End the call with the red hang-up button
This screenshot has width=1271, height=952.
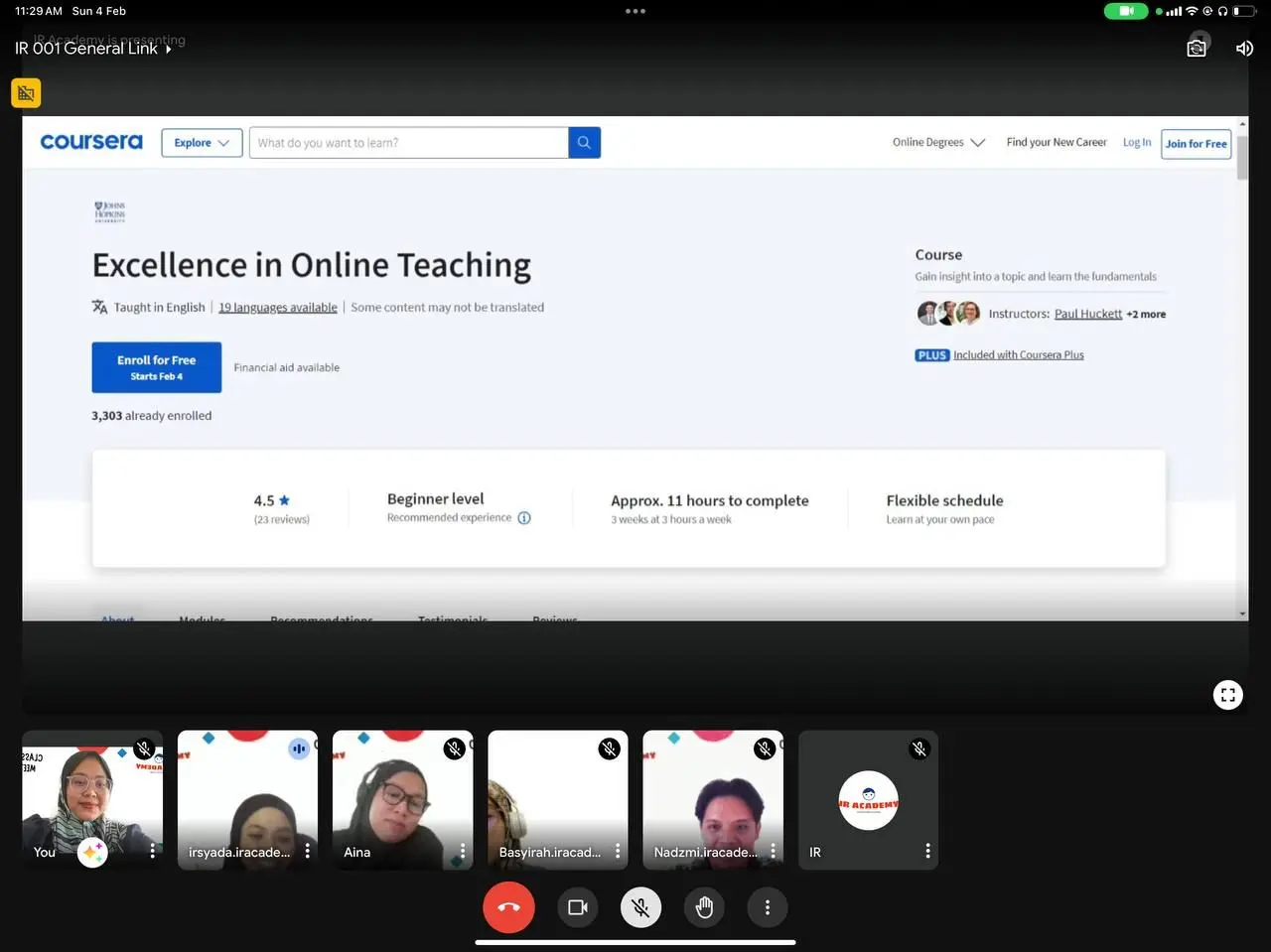click(508, 907)
